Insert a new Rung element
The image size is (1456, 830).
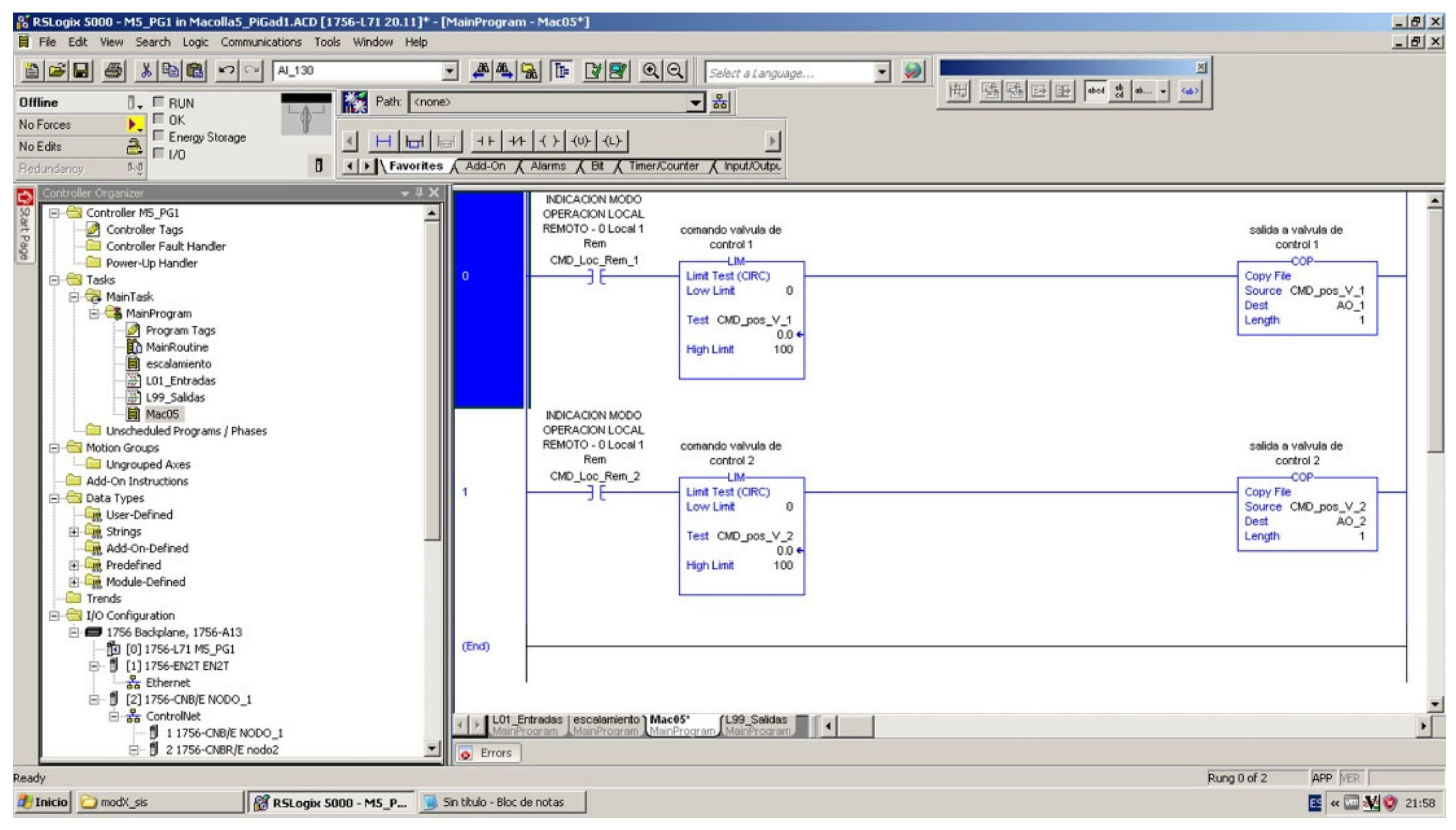click(x=383, y=141)
